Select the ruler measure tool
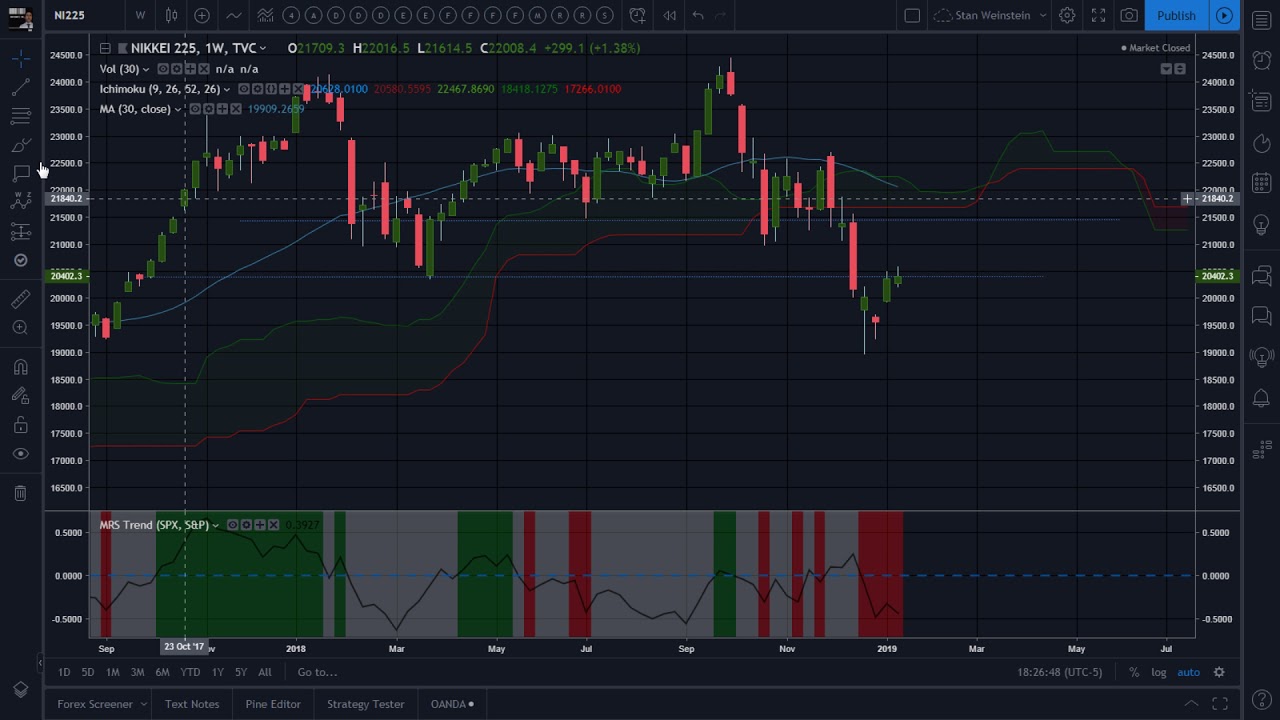This screenshot has width=1280, height=720. 20,298
